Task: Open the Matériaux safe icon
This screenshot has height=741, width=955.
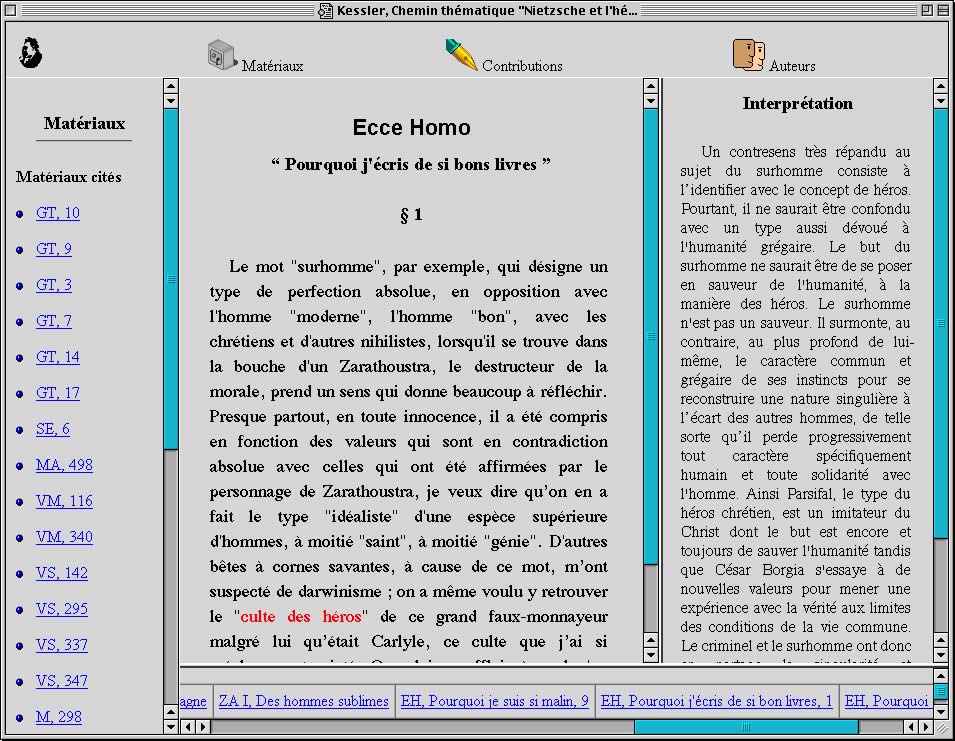Action: [x=222, y=55]
